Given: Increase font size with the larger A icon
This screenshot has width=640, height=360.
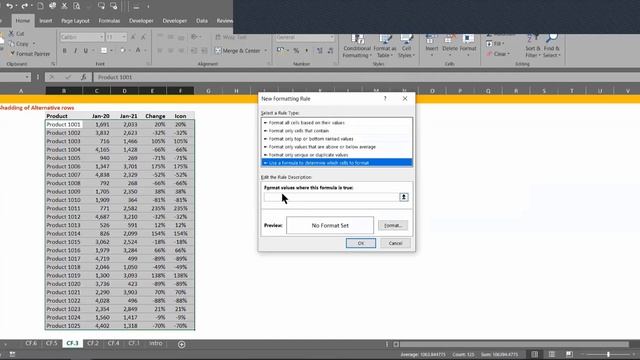Looking at the screenshot, I should click(133, 37).
